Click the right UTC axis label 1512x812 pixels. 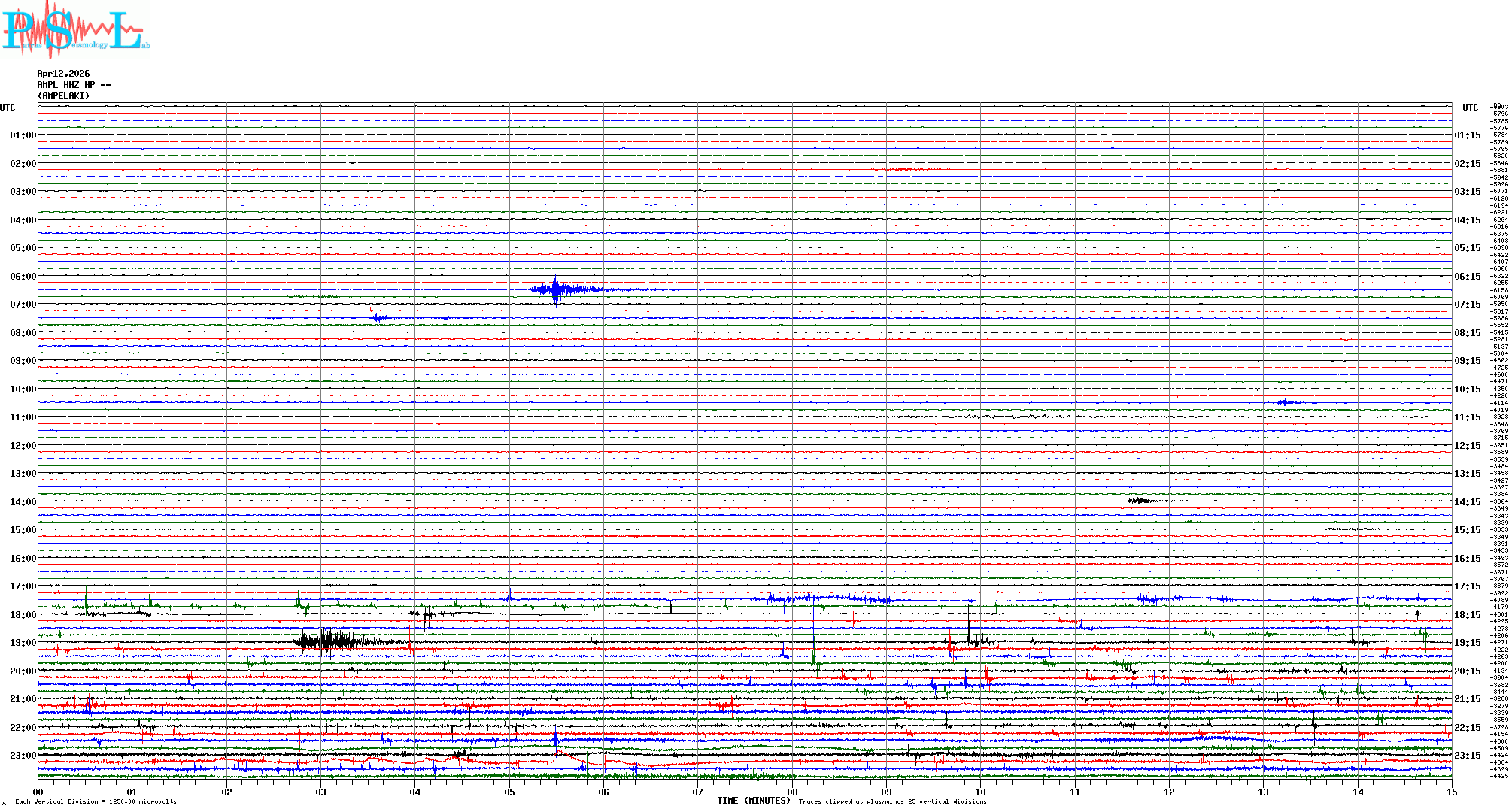coord(1470,108)
